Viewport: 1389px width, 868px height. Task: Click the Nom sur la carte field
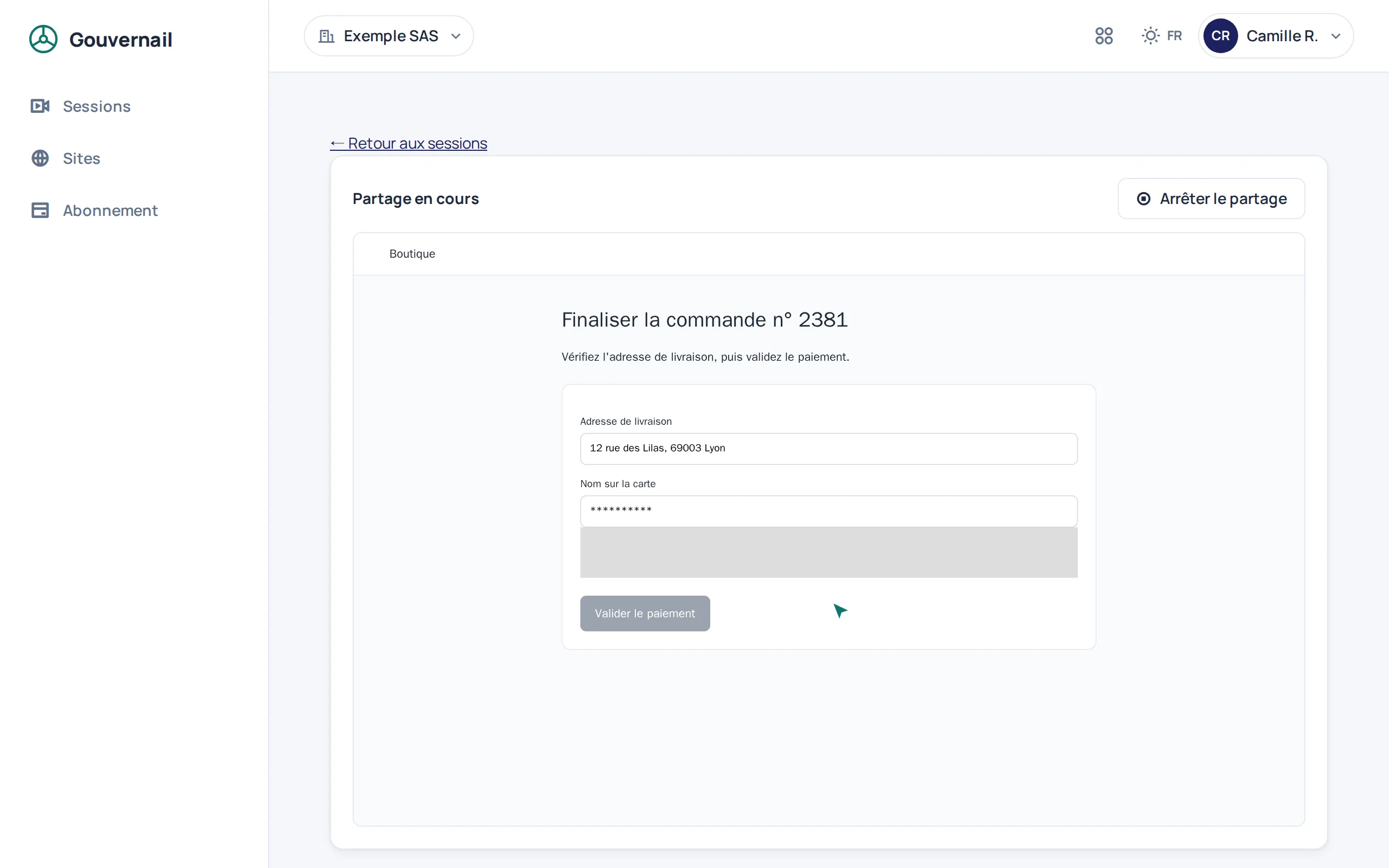[828, 511]
